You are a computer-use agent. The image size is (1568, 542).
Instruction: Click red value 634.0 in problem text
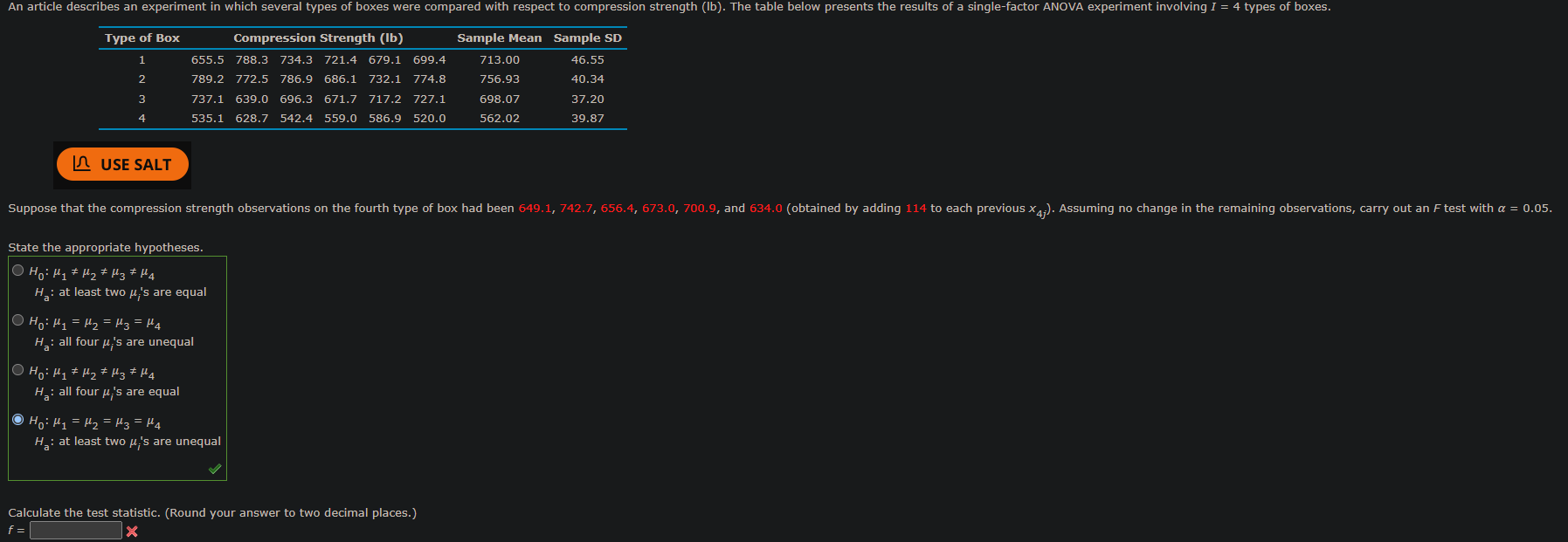pyautogui.click(x=766, y=209)
